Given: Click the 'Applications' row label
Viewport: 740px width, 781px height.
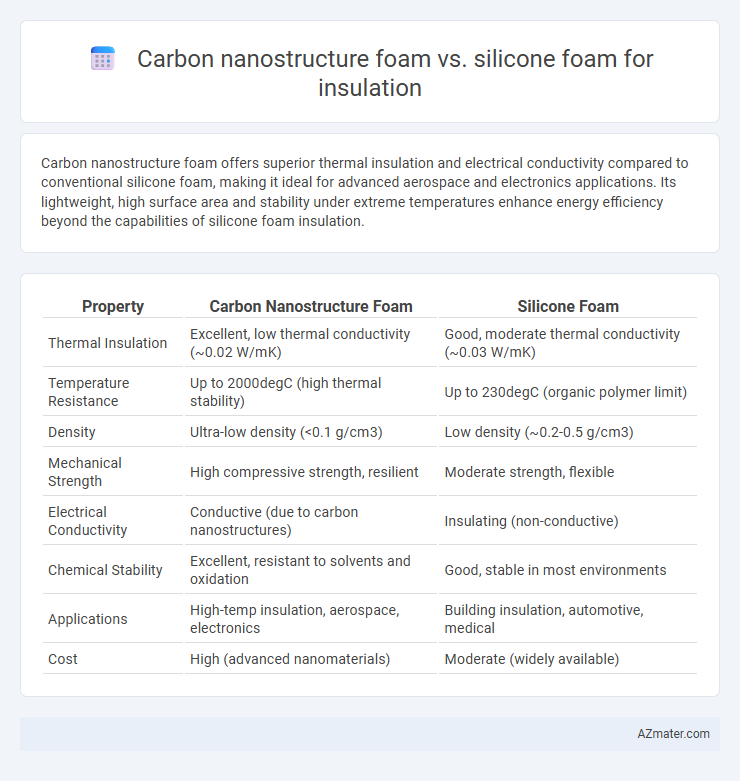Looking at the screenshot, I should coord(113,619).
